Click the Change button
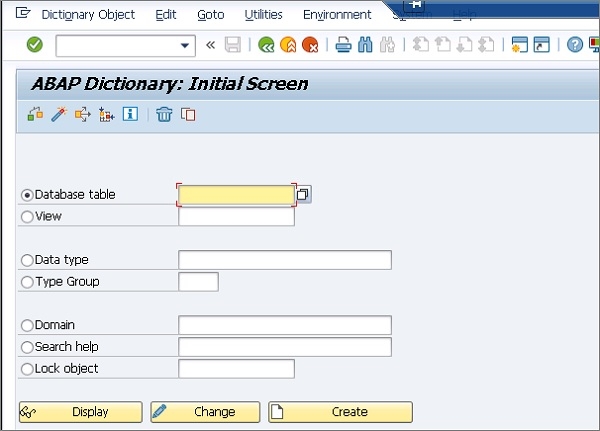 tap(205, 412)
